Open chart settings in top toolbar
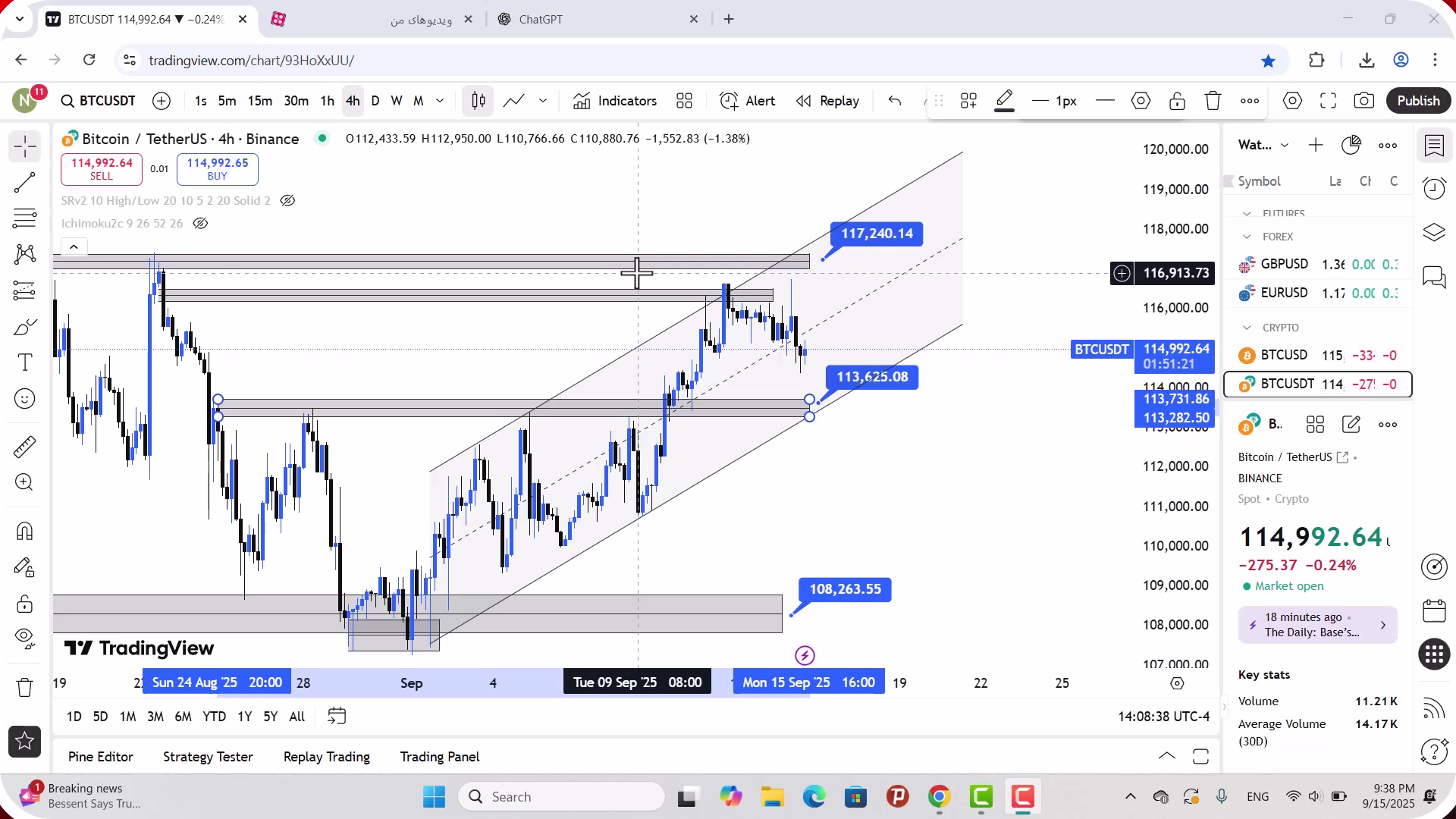This screenshot has width=1456, height=819. click(1293, 101)
